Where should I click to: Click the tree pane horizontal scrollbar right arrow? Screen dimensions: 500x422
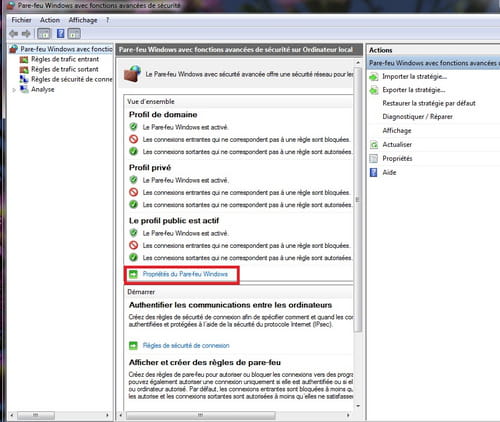(107, 415)
